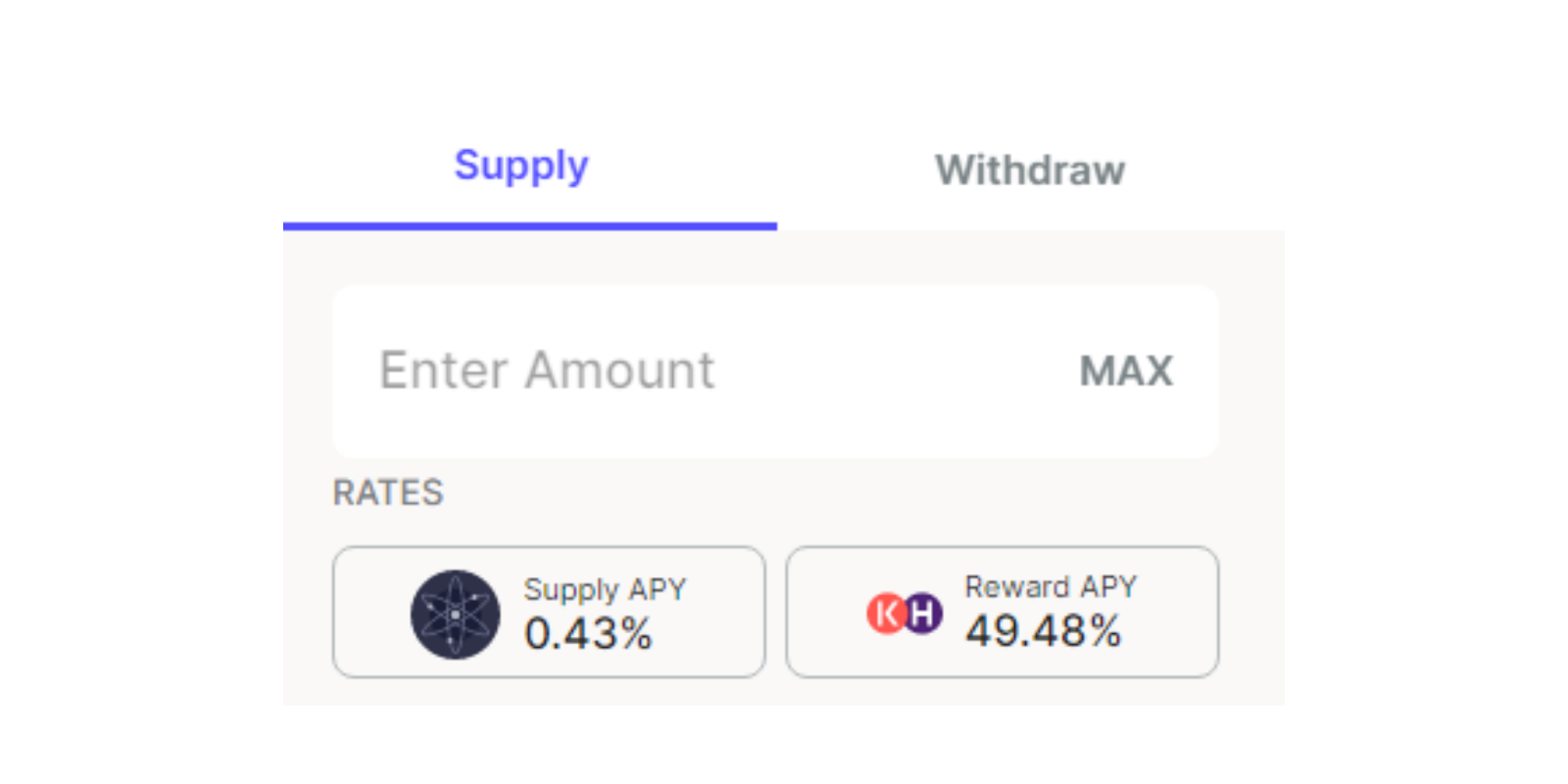Click the Enter Amount placeholder text

pyautogui.click(x=547, y=370)
